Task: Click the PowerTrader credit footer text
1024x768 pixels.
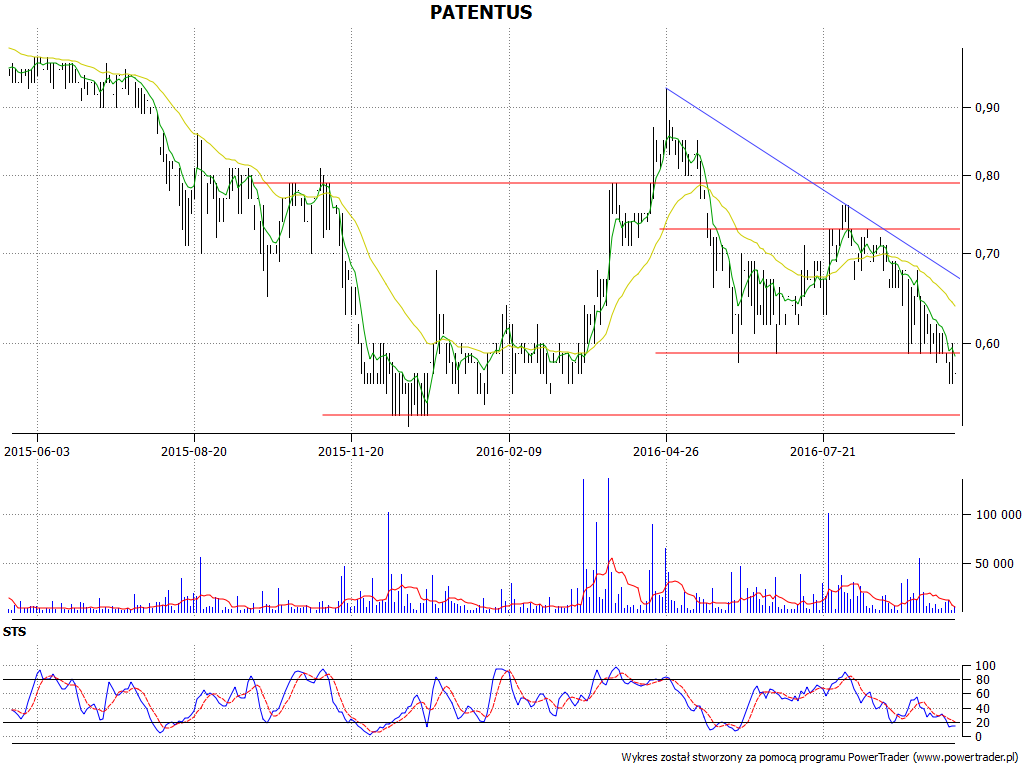Action: (x=820, y=757)
